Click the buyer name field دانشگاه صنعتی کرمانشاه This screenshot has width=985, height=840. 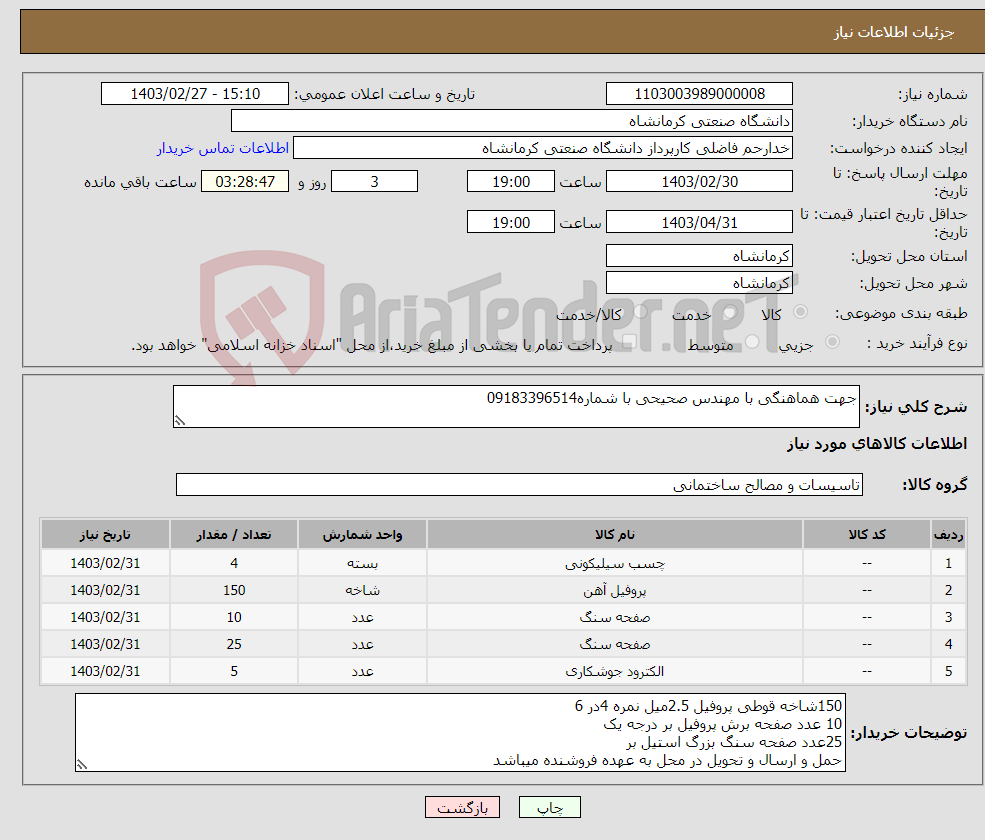511,121
